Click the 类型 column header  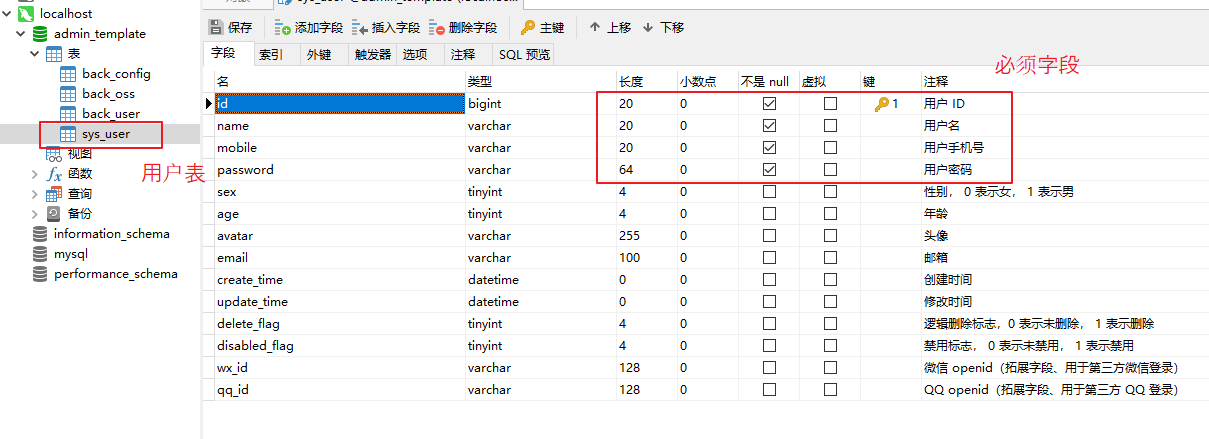[x=541, y=81]
